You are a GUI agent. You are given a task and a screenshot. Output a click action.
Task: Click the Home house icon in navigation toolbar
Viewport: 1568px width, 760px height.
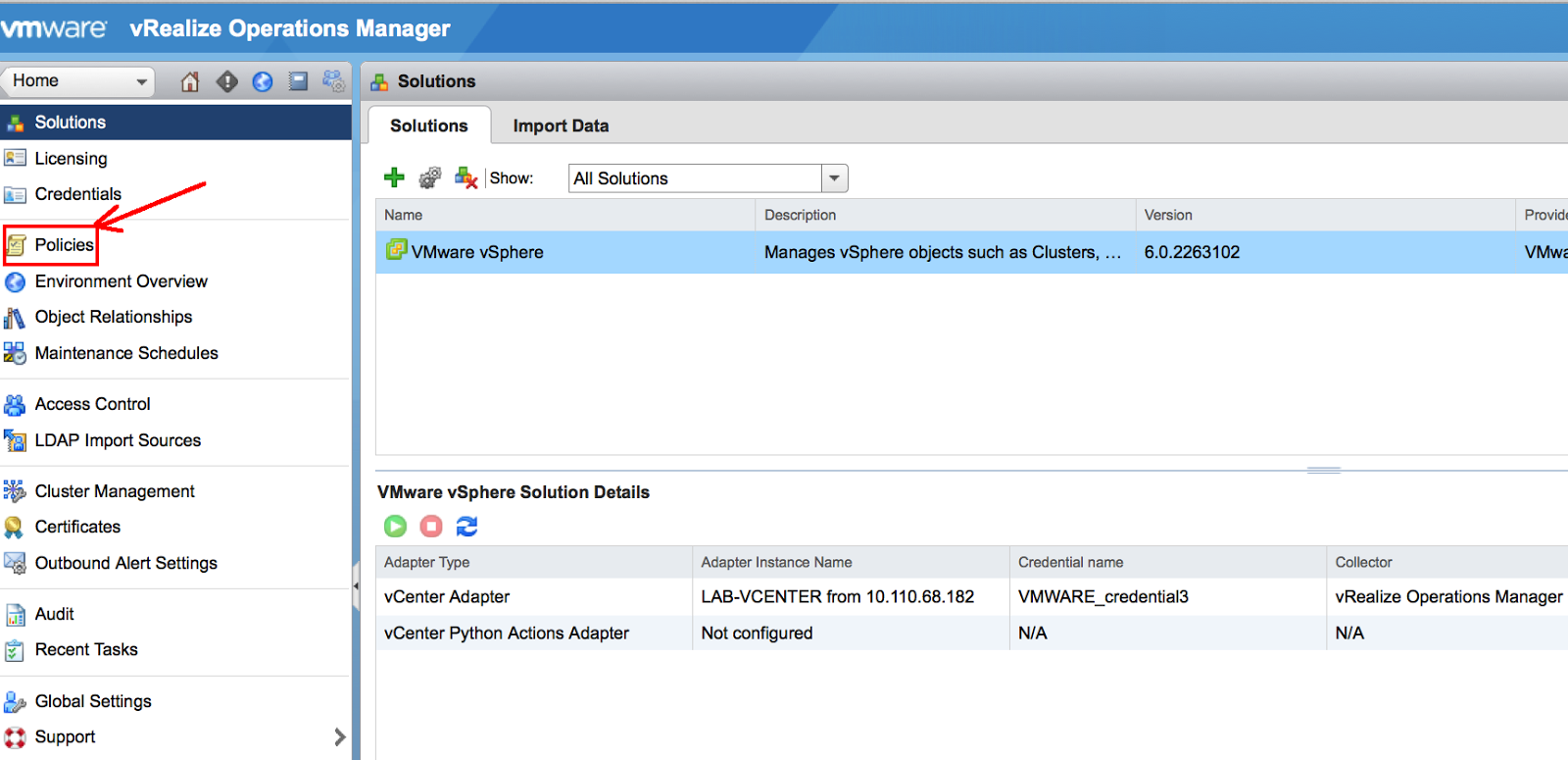tap(190, 81)
